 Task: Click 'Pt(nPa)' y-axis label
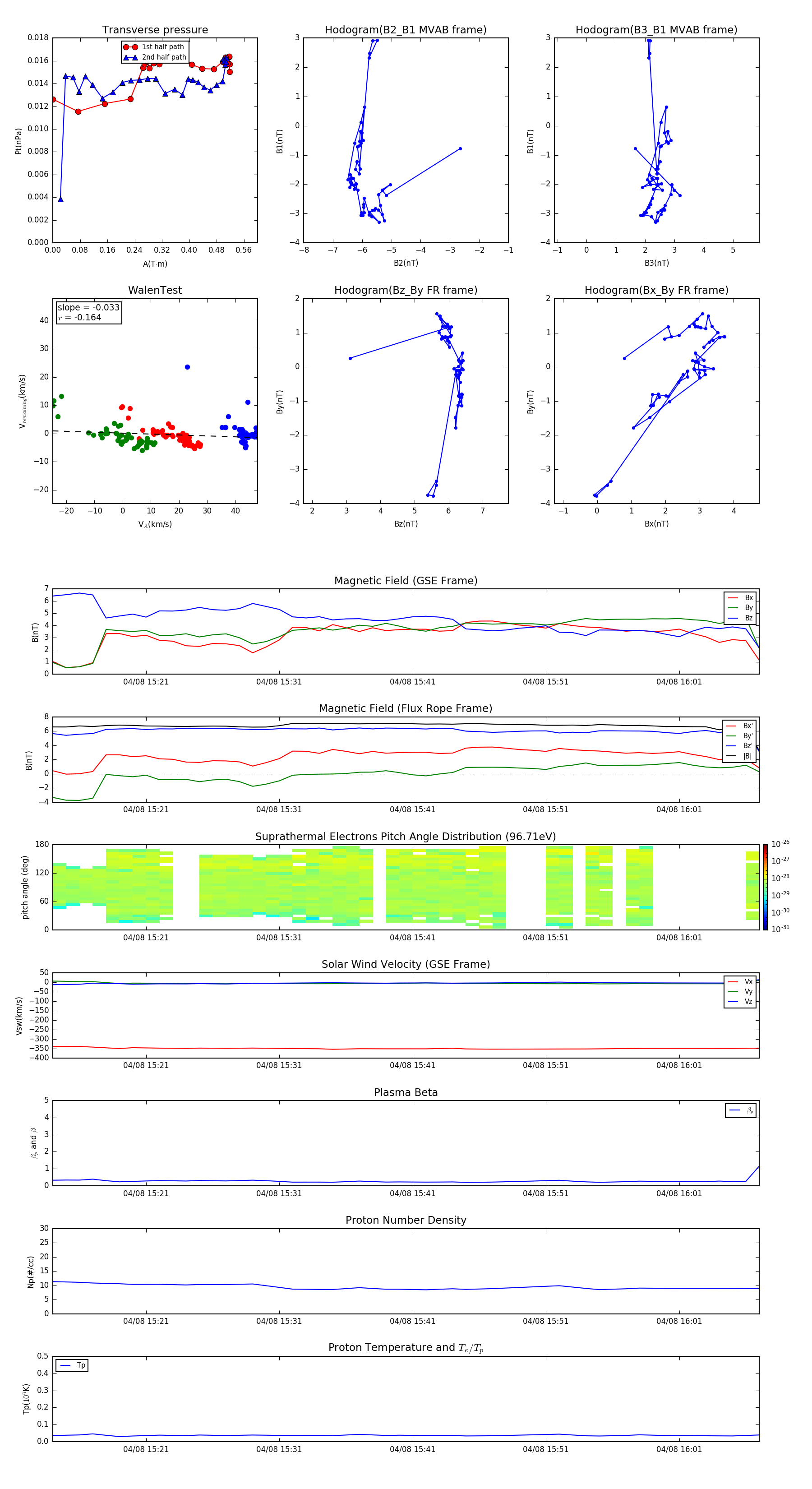18,141
